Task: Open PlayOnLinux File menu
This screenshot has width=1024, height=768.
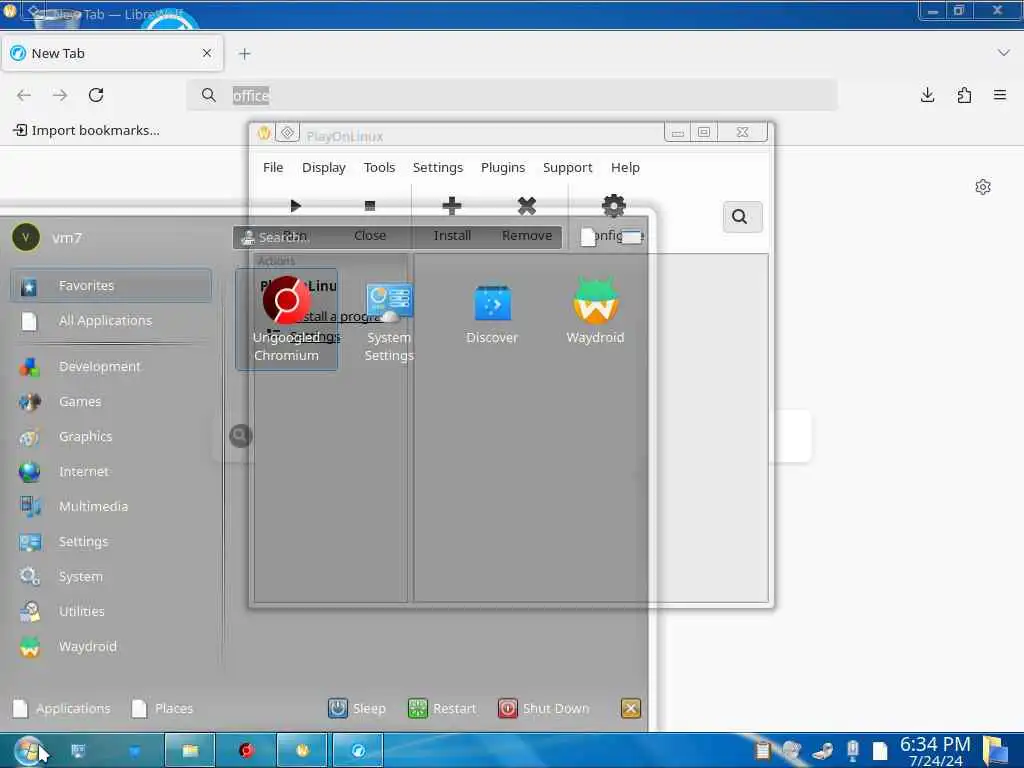Action: pos(273,168)
